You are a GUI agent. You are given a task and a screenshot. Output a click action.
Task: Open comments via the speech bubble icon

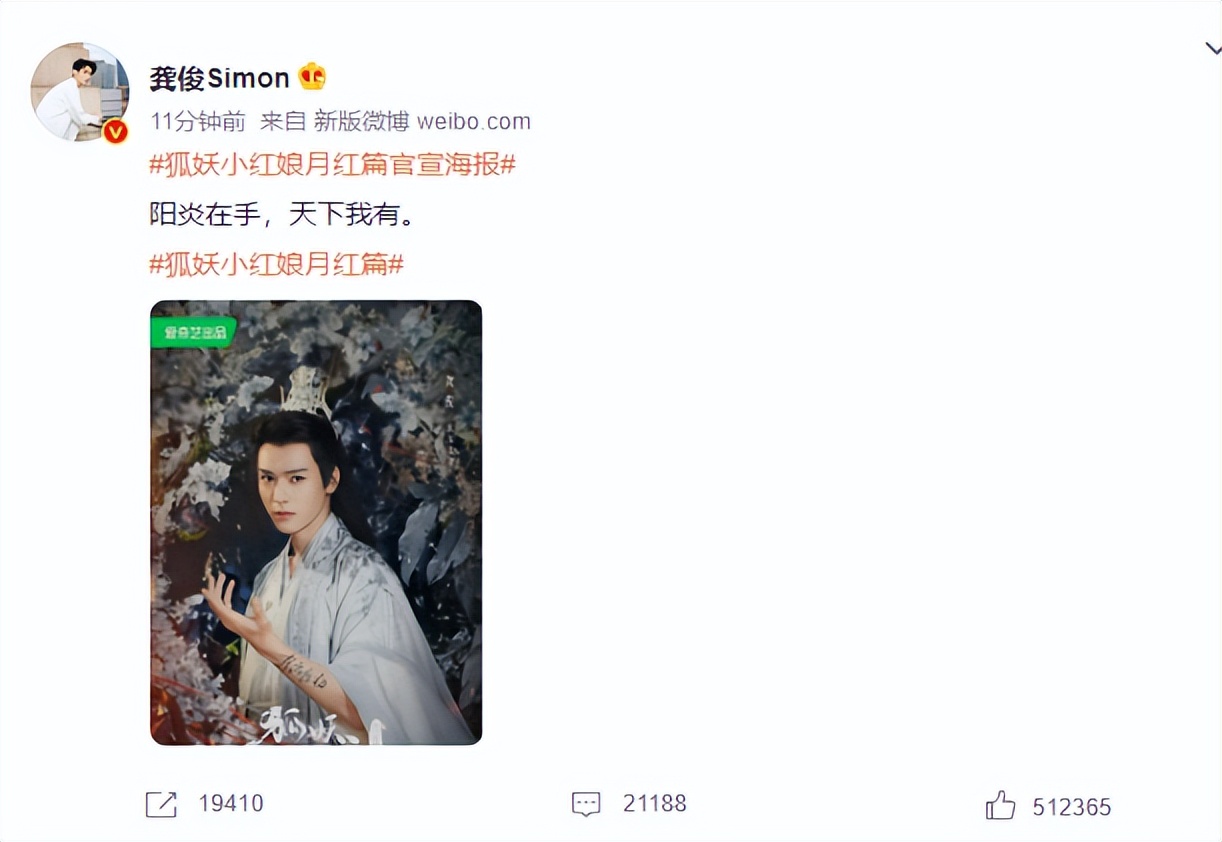tap(586, 804)
